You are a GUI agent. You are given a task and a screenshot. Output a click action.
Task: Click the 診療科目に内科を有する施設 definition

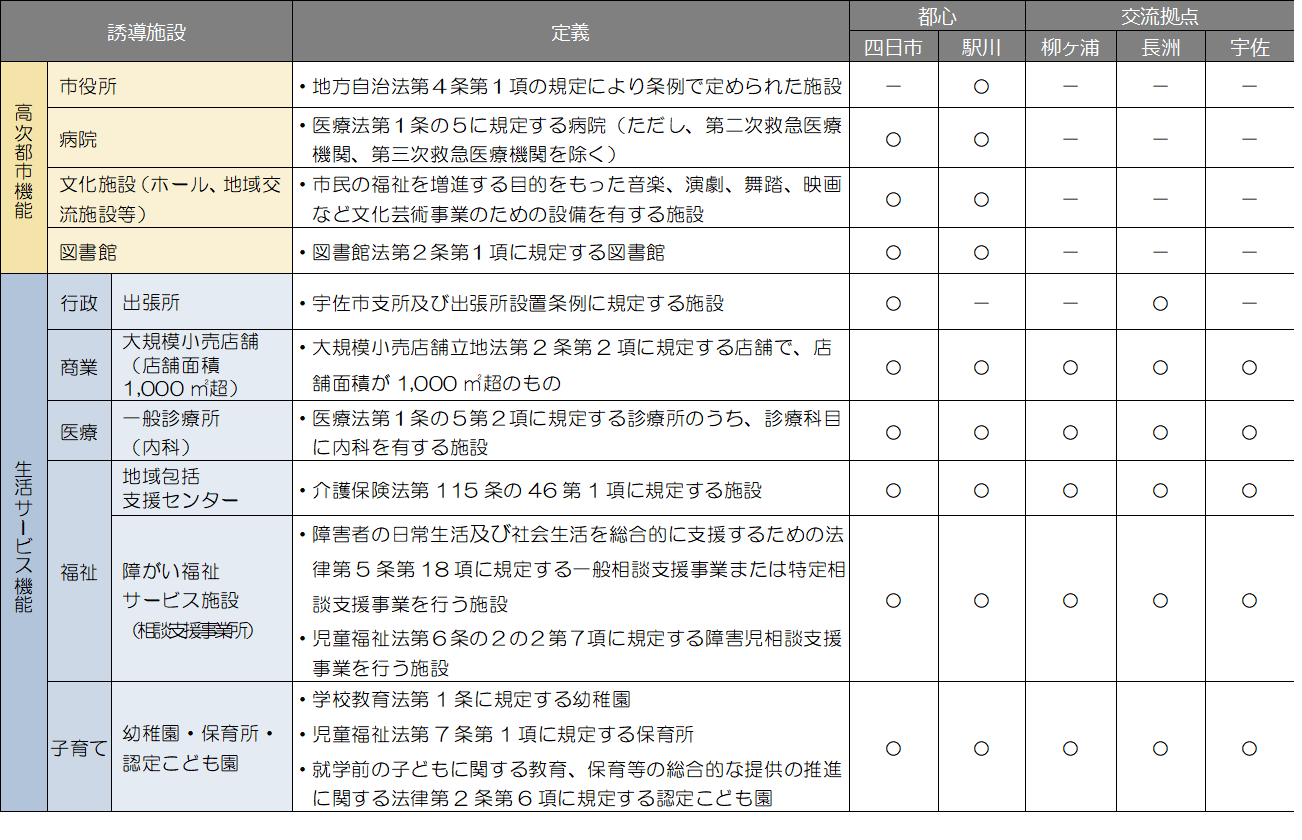pyautogui.click(x=571, y=432)
